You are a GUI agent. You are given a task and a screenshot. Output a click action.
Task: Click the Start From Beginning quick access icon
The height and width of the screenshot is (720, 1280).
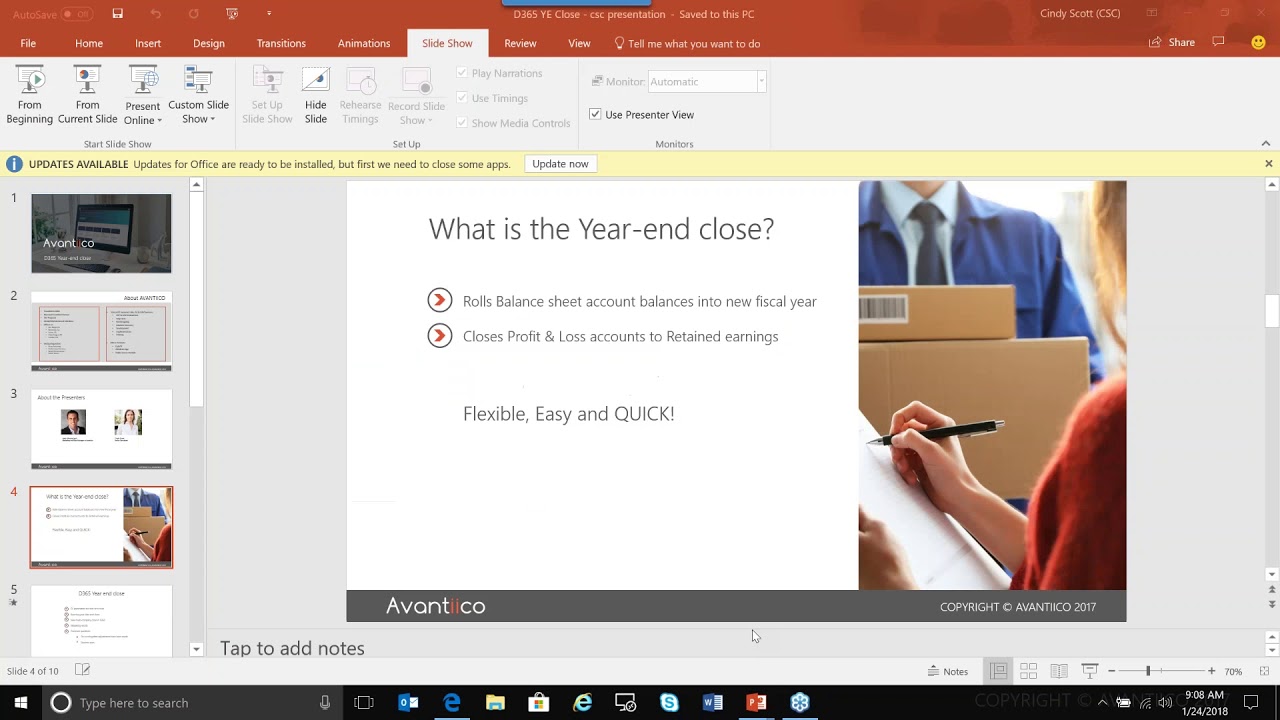[232, 14]
